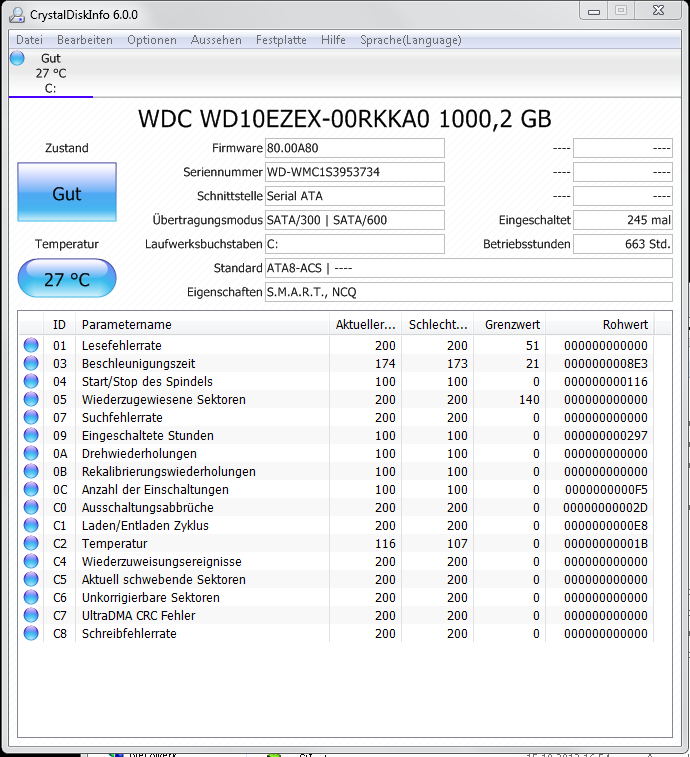Click the blue status icon for Lesefehlerrate
Image resolution: width=690 pixels, height=757 pixels.
tap(31, 345)
